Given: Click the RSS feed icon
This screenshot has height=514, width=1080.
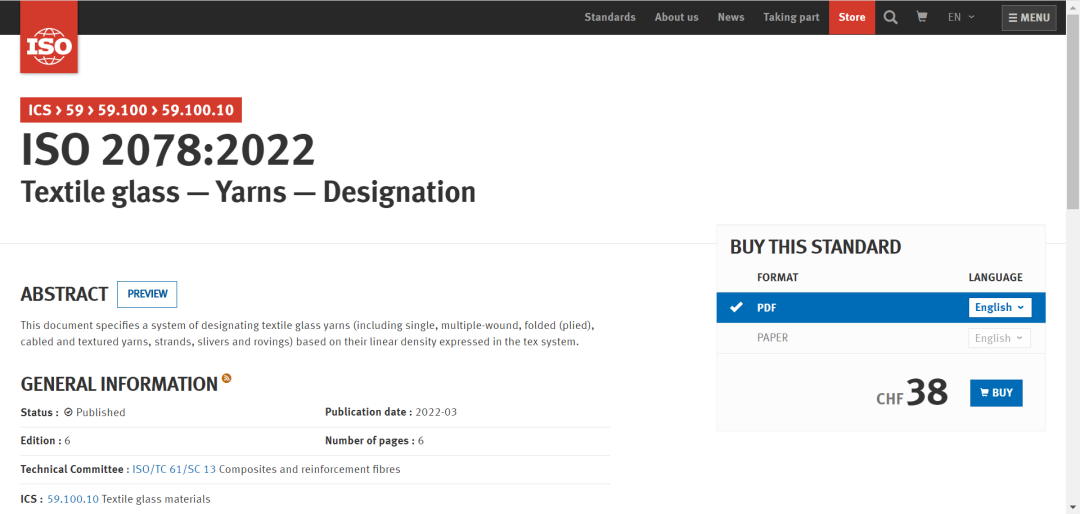Looking at the screenshot, I should [x=227, y=378].
